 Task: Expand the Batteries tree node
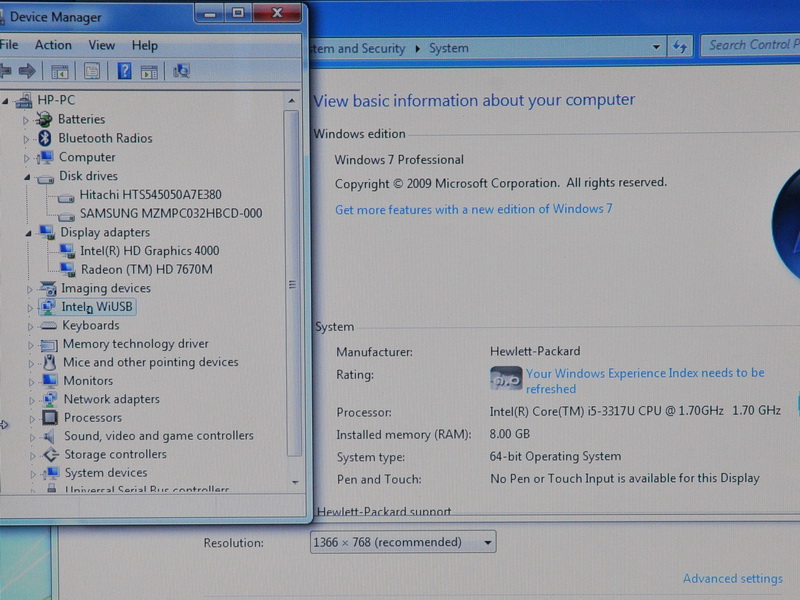[26, 120]
